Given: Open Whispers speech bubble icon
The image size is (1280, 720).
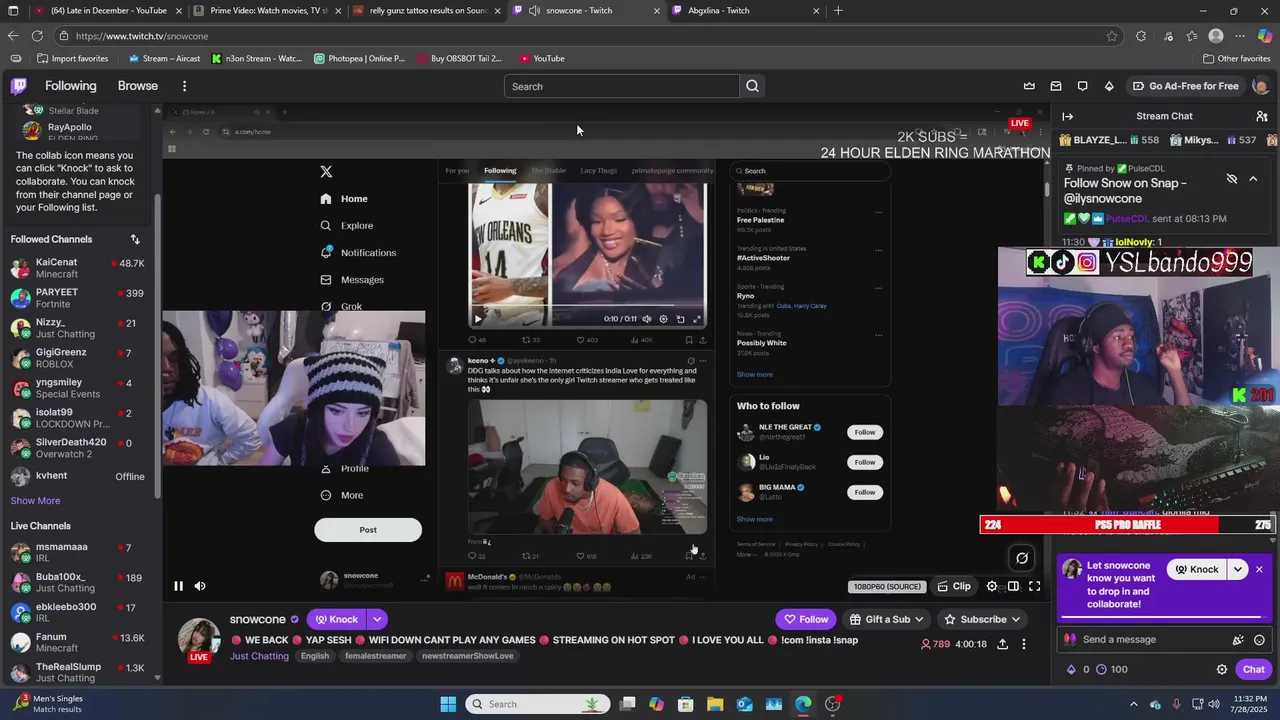Looking at the screenshot, I should tap(1082, 86).
